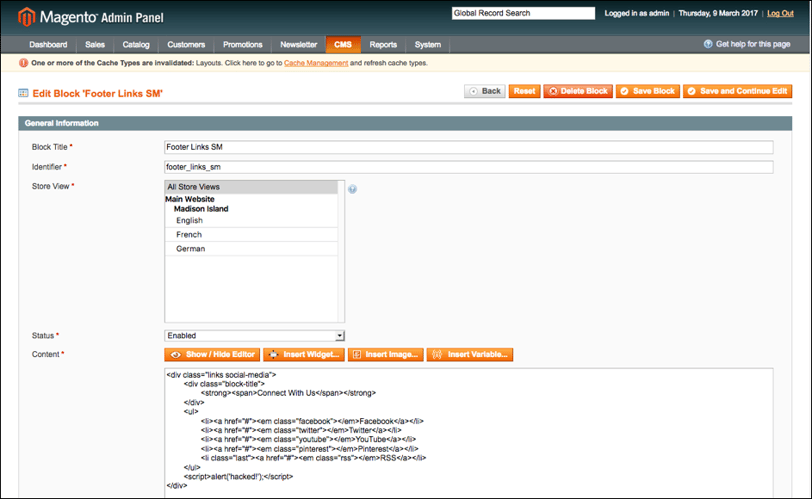Screen dimensions: 812x499
Task: Follow the Cache Management link
Action: point(316,63)
